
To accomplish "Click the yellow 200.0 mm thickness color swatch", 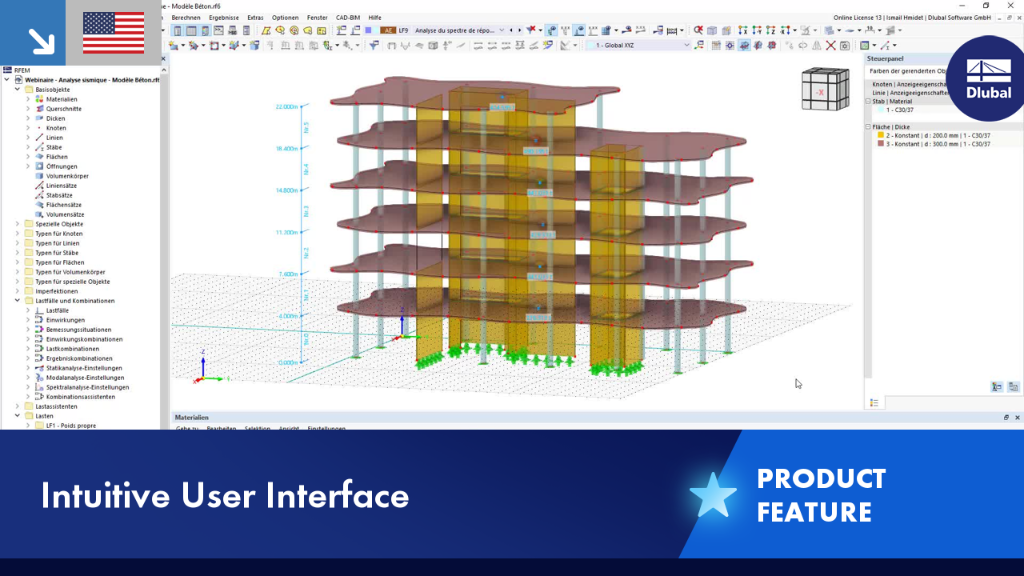I will 880,135.
